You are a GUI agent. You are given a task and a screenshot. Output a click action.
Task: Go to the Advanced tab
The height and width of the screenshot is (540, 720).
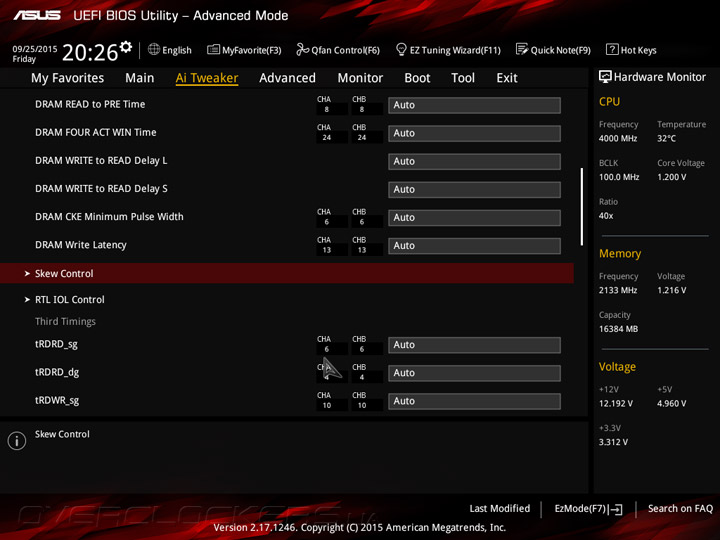(287, 78)
